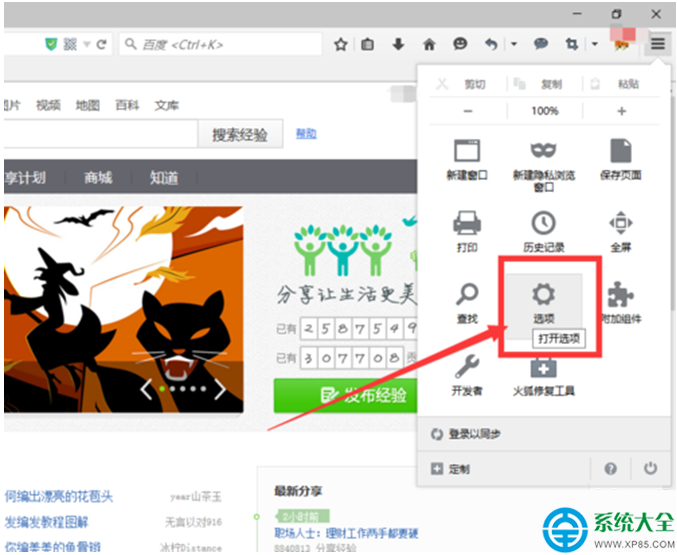Screen dimensions: 677x555
Task: Click the bookmark star icon
Action: pyautogui.click(x=341, y=44)
